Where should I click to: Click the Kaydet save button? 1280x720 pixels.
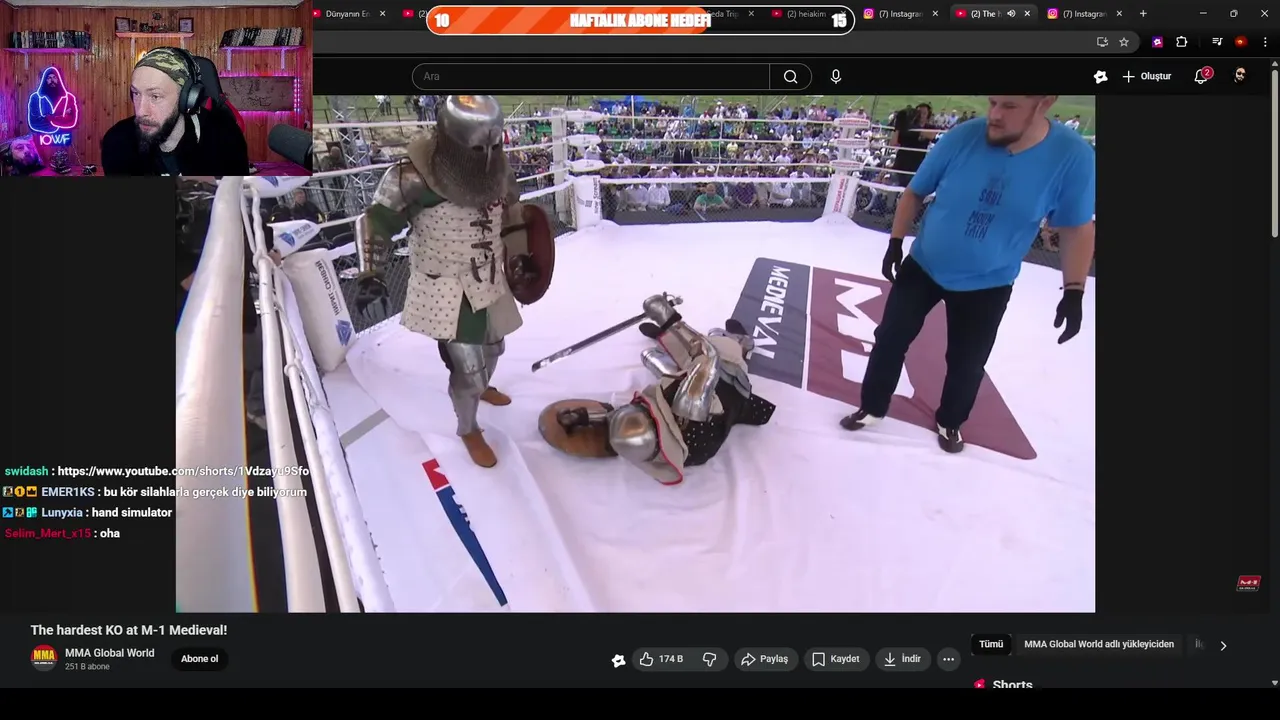click(835, 659)
